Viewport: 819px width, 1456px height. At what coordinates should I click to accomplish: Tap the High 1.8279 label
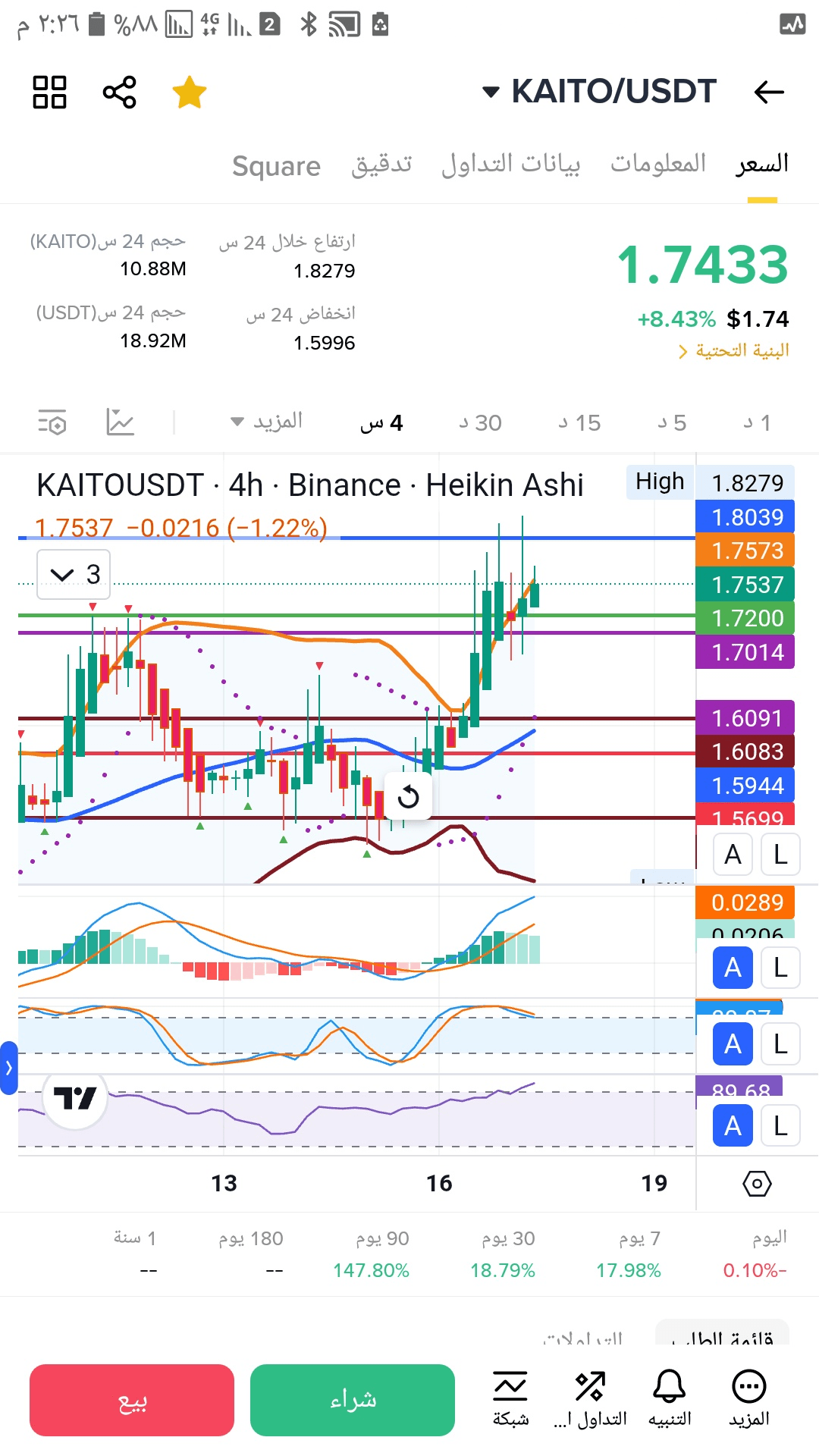click(x=710, y=482)
